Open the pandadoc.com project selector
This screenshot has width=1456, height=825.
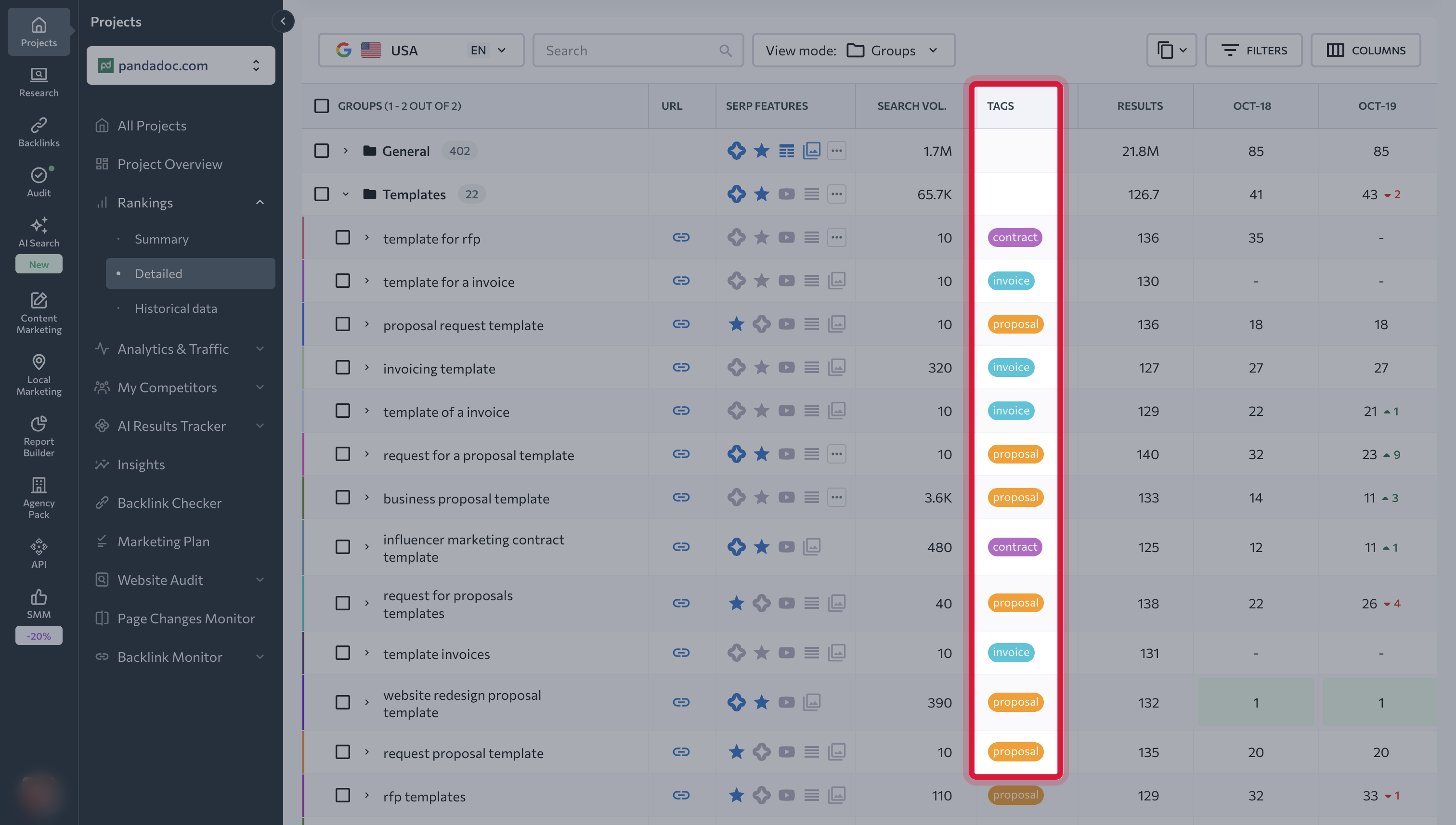pos(181,66)
